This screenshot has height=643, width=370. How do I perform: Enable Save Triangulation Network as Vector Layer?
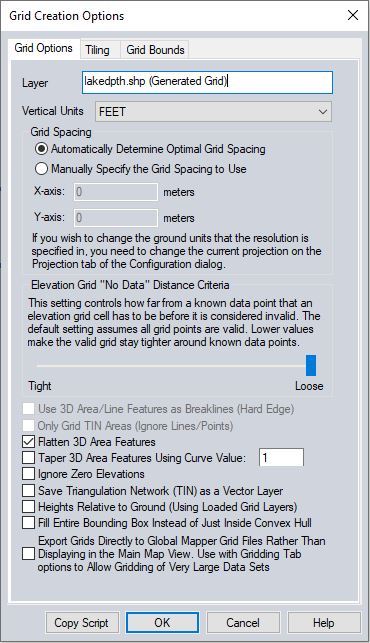pos(28,490)
